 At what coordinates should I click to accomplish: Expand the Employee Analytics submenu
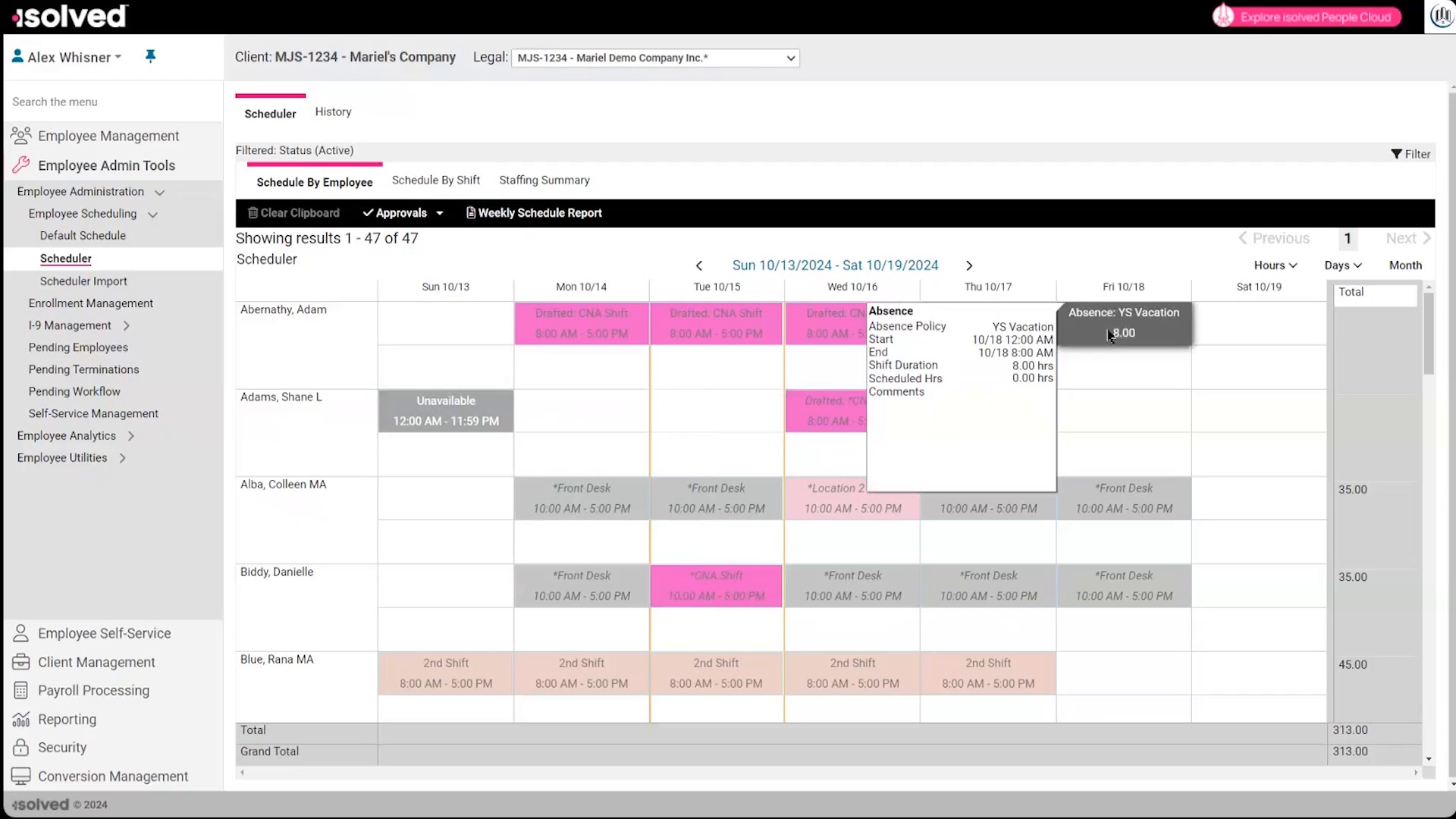tap(131, 436)
